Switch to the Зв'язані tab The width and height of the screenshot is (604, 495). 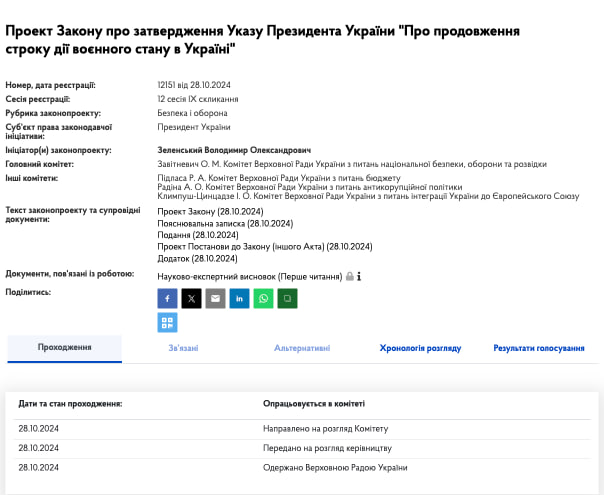coord(183,348)
